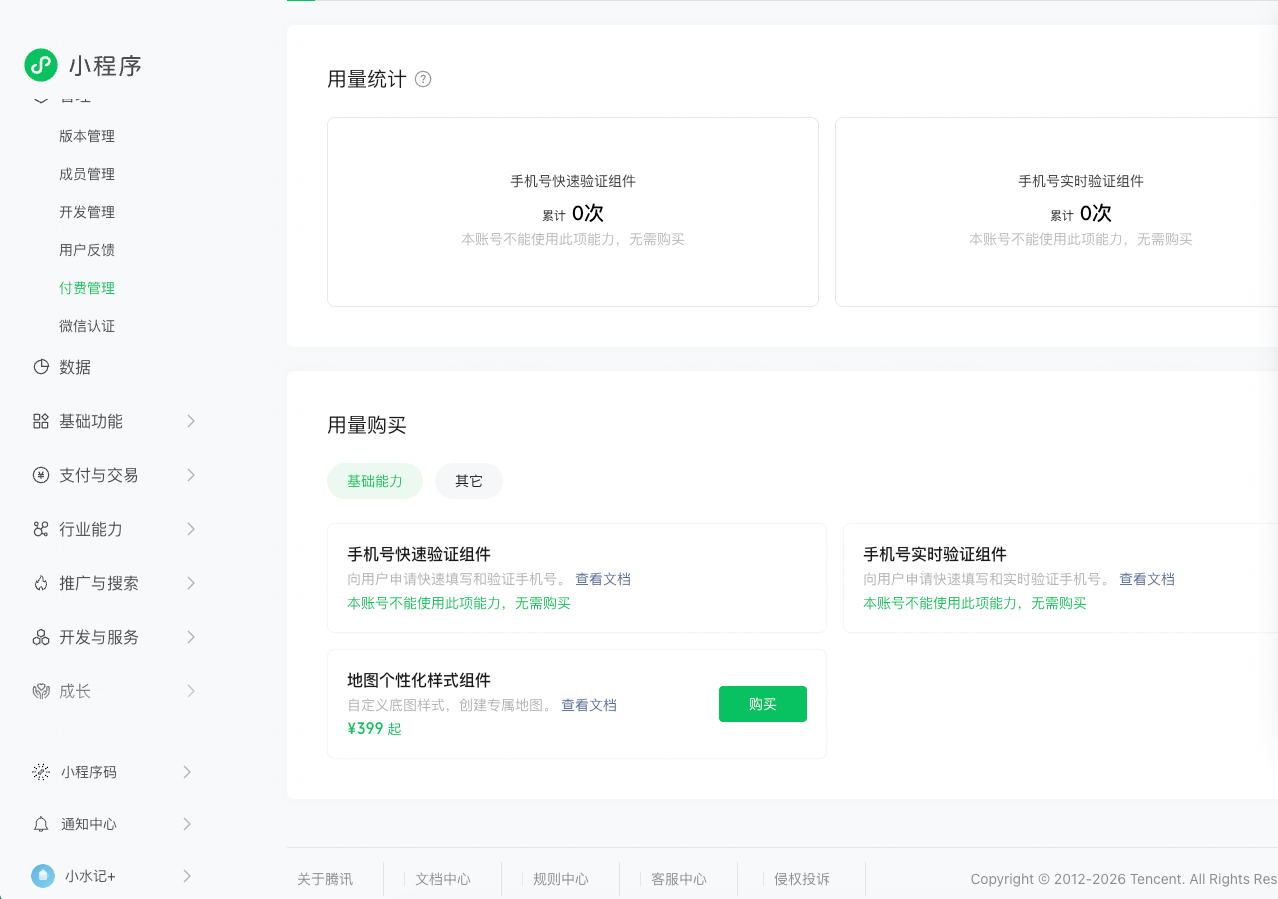The image size is (1278, 899).
Task: Click the 通知中心 bell icon
Action: 41,824
